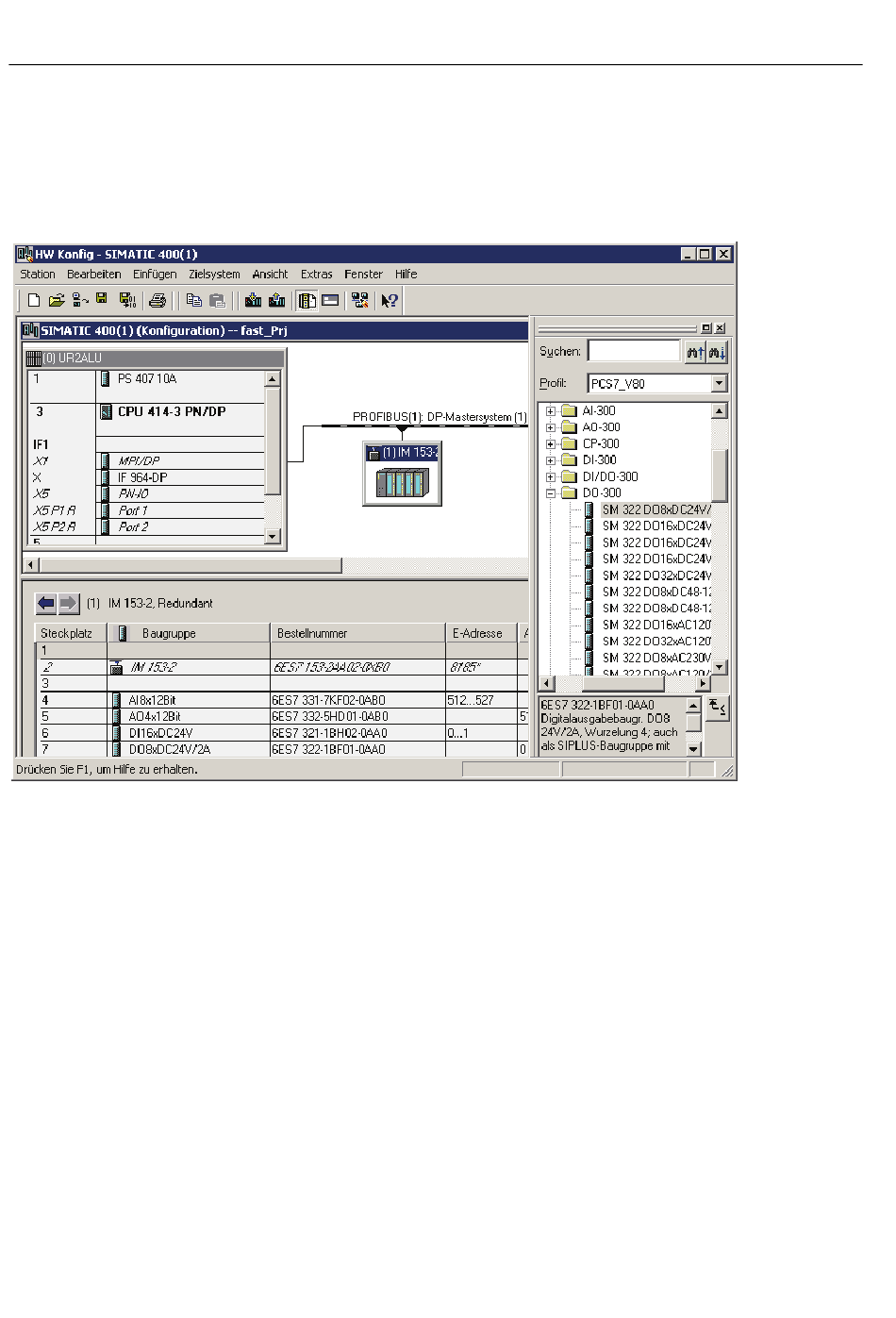896x1318 pixels.
Task: Open the Station menu
Action: (38, 275)
